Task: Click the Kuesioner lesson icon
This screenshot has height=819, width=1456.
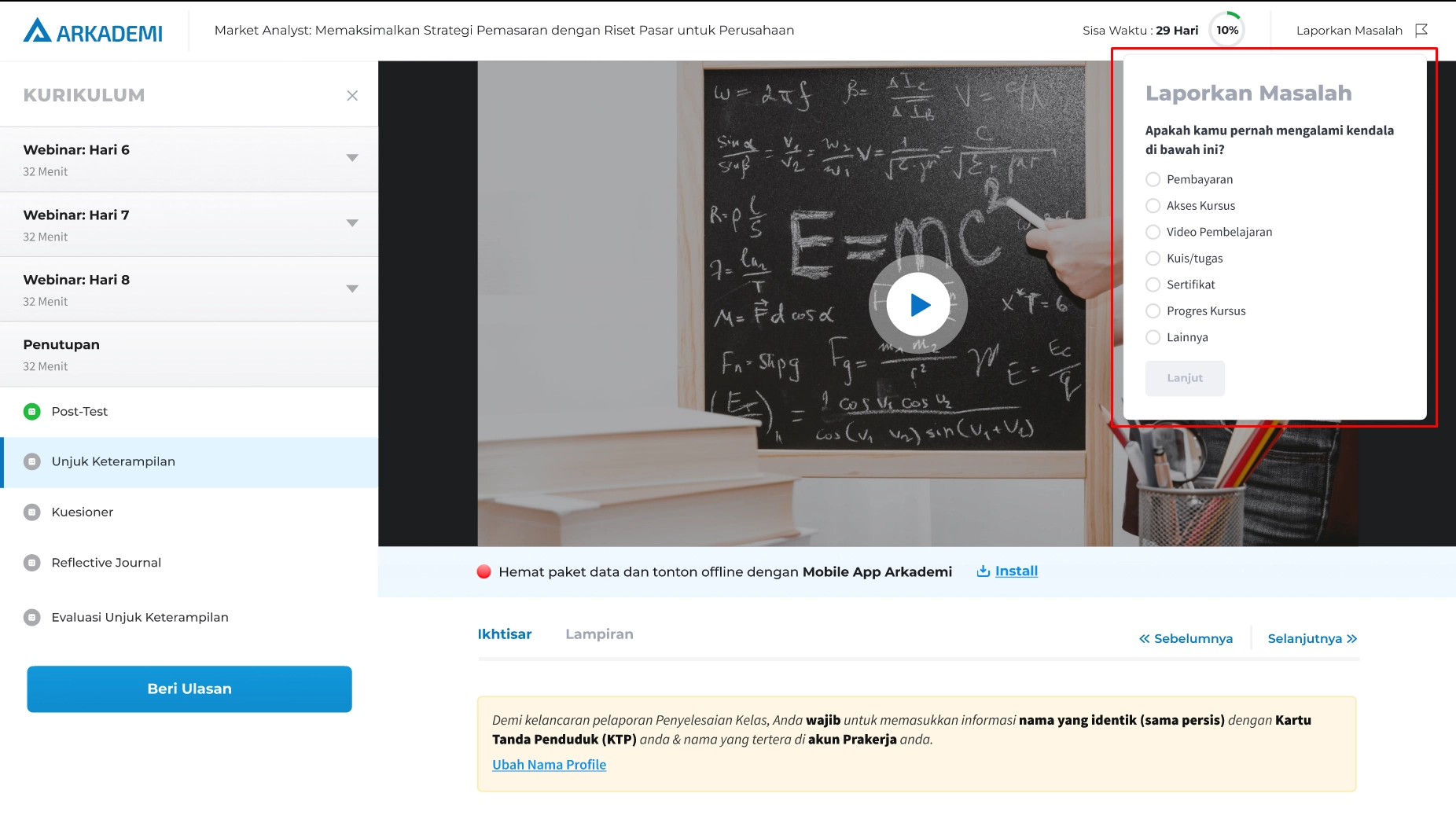Action: click(32, 512)
